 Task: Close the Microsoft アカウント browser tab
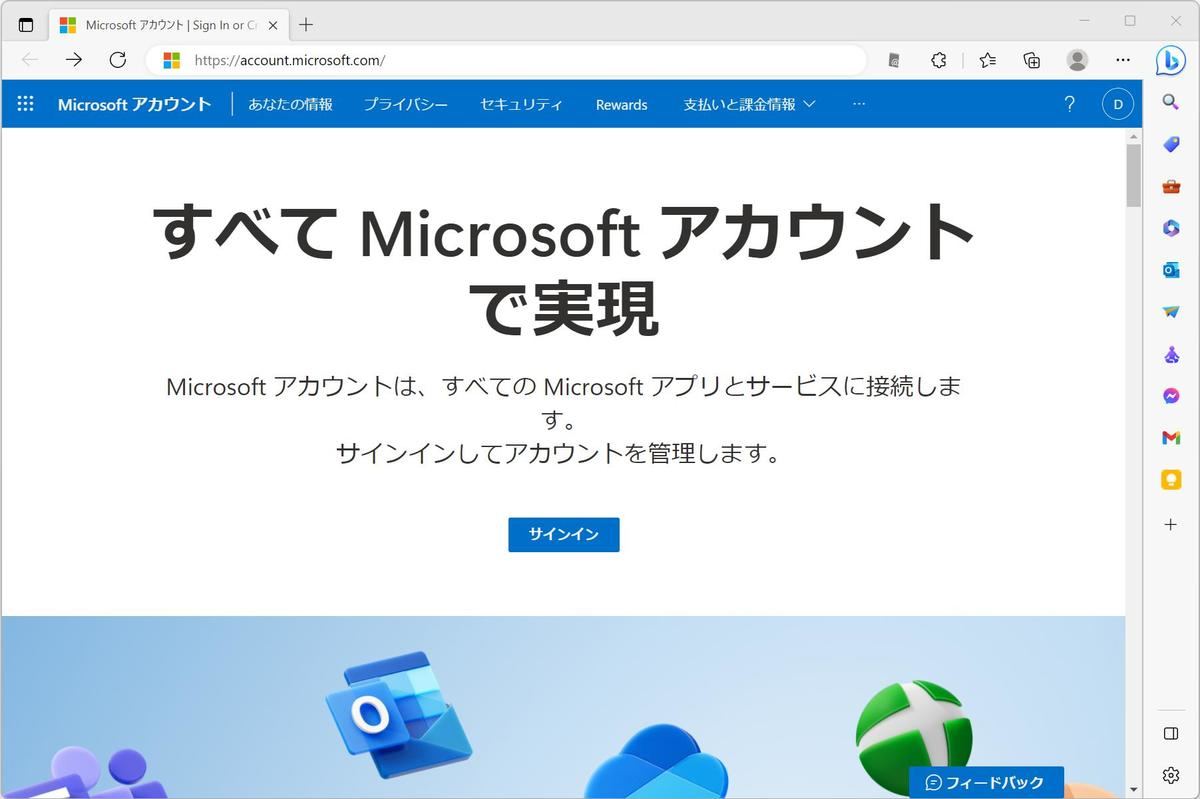(273, 25)
